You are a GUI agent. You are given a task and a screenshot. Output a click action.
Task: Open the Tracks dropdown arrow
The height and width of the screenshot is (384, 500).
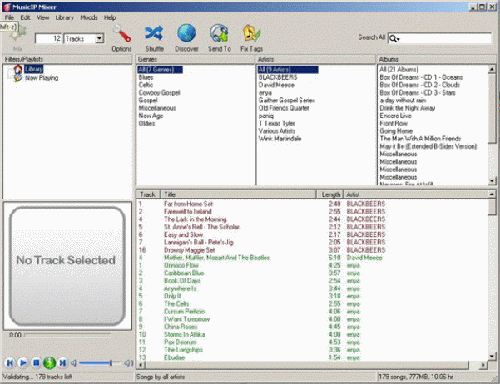[99, 39]
